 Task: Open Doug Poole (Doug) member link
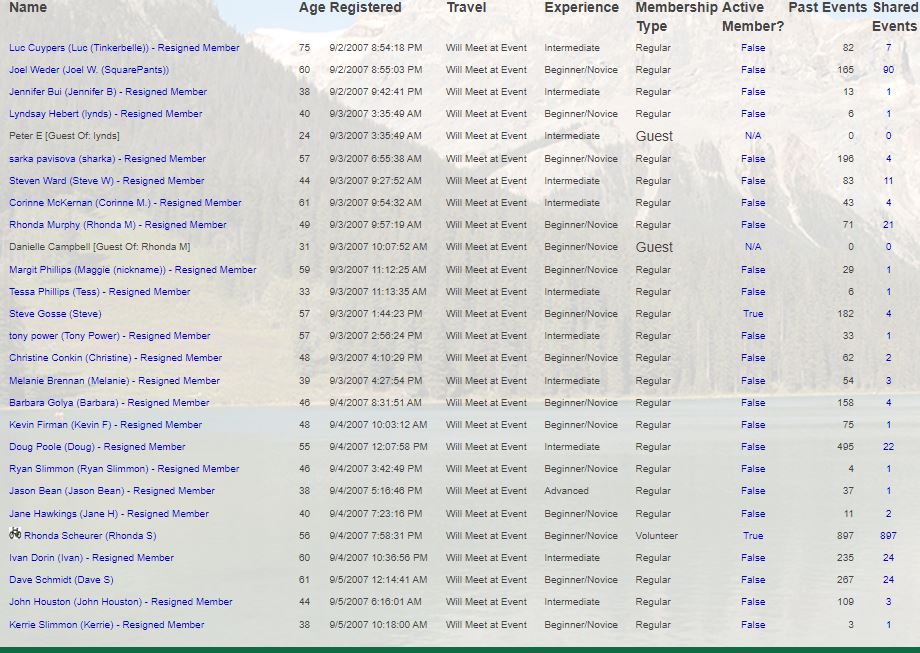tap(97, 447)
